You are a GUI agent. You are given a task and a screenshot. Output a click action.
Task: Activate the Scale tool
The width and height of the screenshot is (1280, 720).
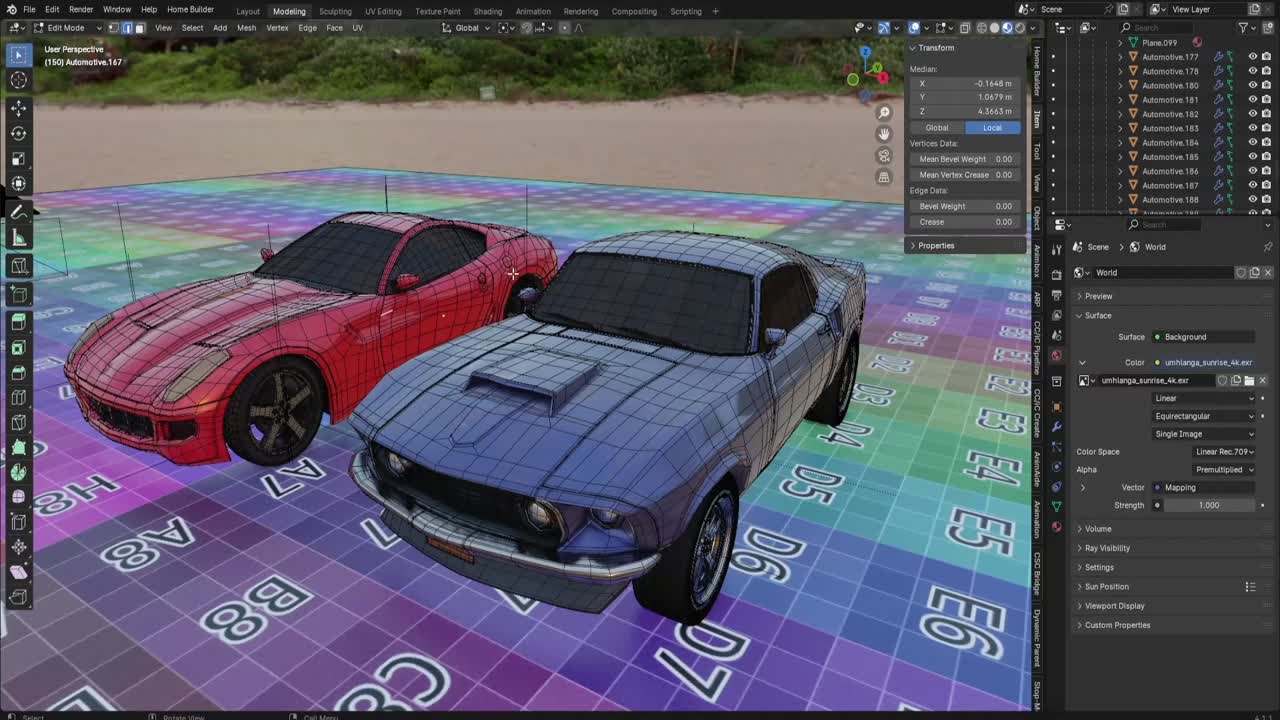coord(18,159)
